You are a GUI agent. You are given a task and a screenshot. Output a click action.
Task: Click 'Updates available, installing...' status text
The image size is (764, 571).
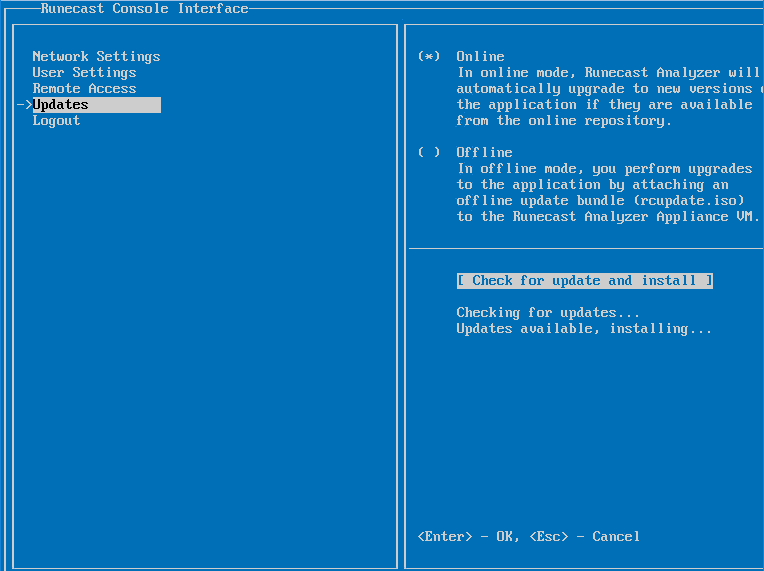584,328
